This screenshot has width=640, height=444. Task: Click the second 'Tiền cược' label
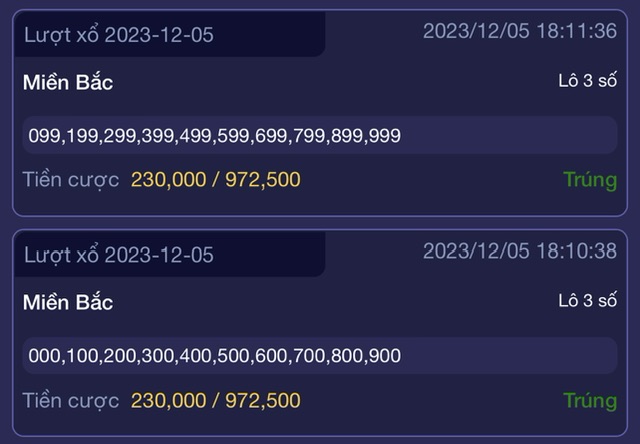[71, 400]
